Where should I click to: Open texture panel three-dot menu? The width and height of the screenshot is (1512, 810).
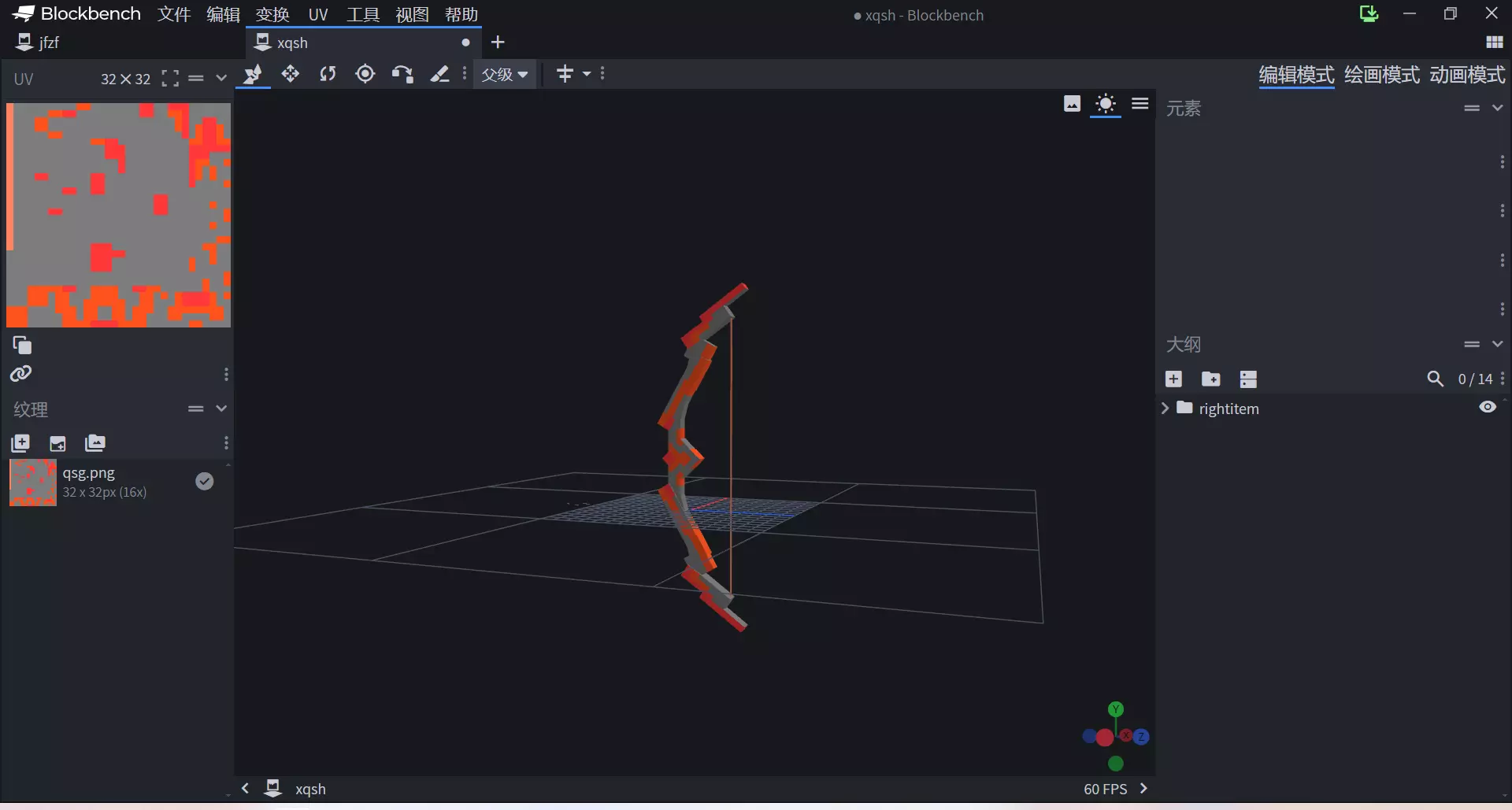tap(226, 443)
